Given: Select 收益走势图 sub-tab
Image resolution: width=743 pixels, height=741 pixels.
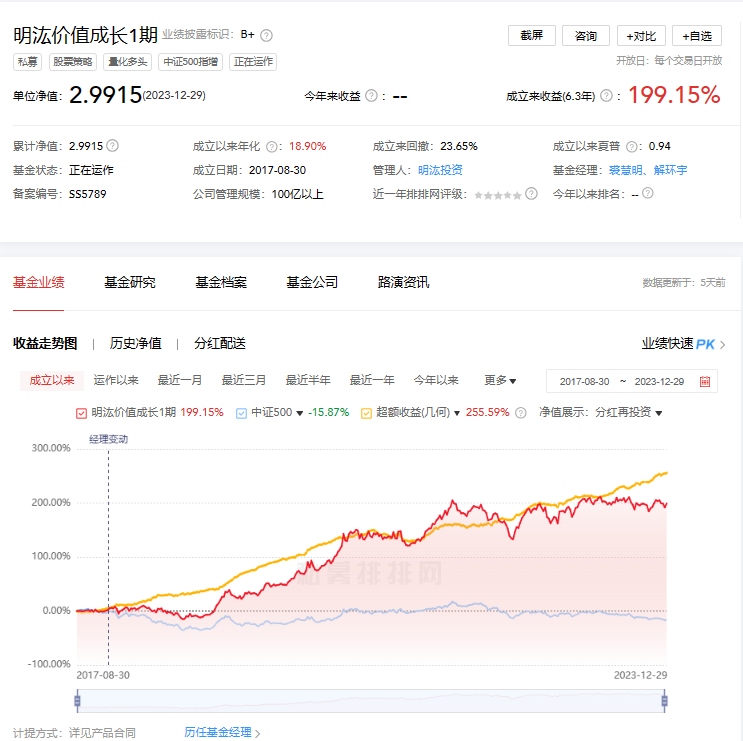Looking at the screenshot, I should pos(45,343).
